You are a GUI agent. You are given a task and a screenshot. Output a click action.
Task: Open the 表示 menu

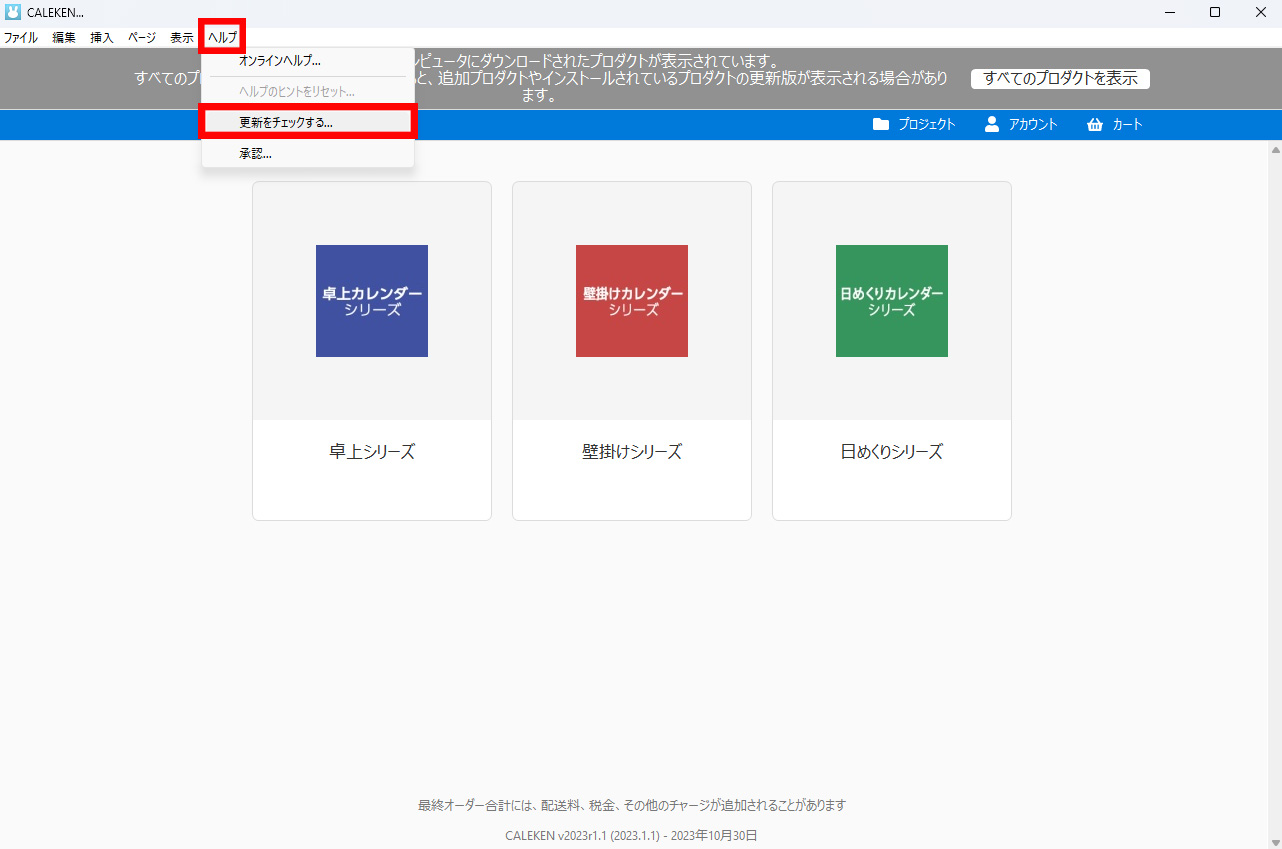pyautogui.click(x=182, y=38)
